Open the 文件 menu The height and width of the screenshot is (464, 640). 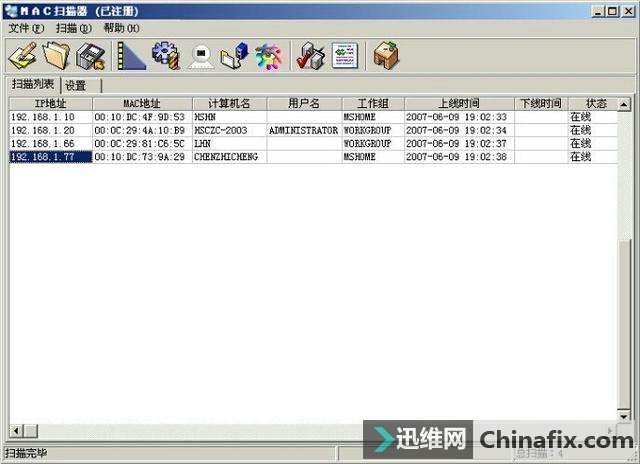25,28
